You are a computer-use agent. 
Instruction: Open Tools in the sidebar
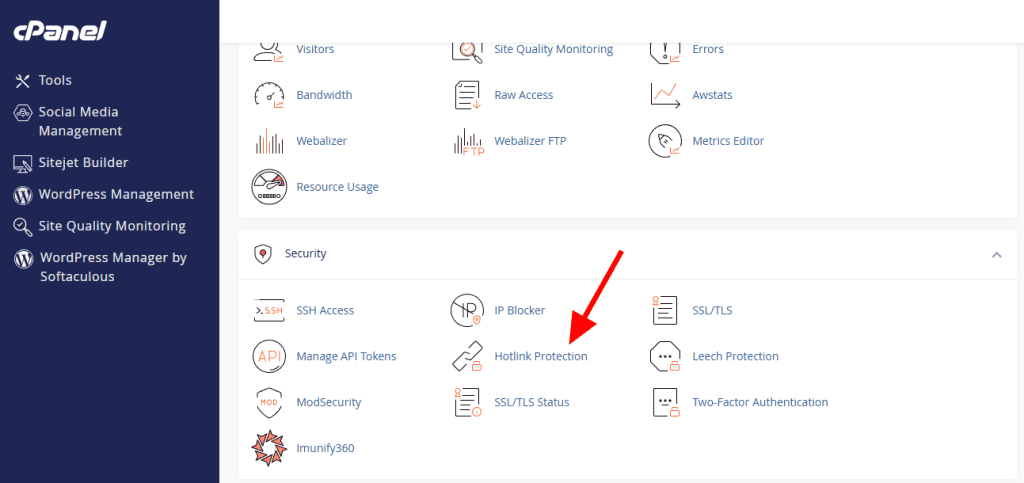[x=55, y=81]
